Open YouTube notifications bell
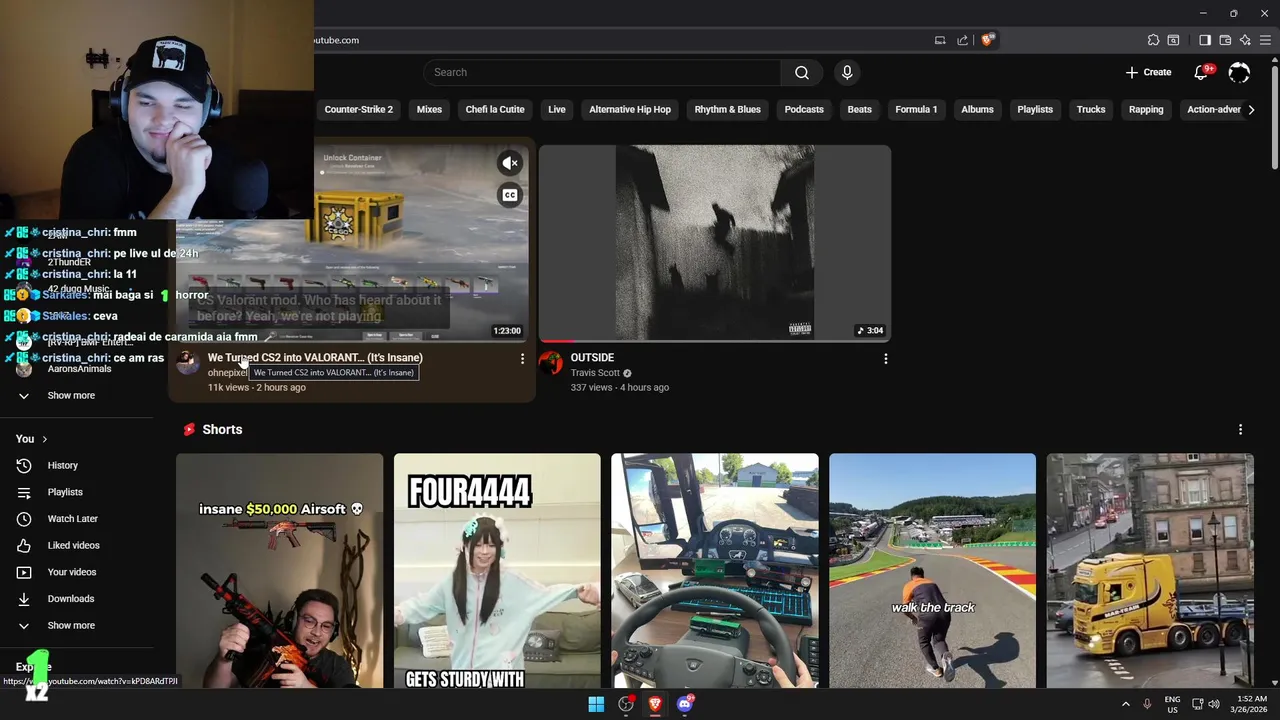This screenshot has height=720, width=1280. [1201, 72]
